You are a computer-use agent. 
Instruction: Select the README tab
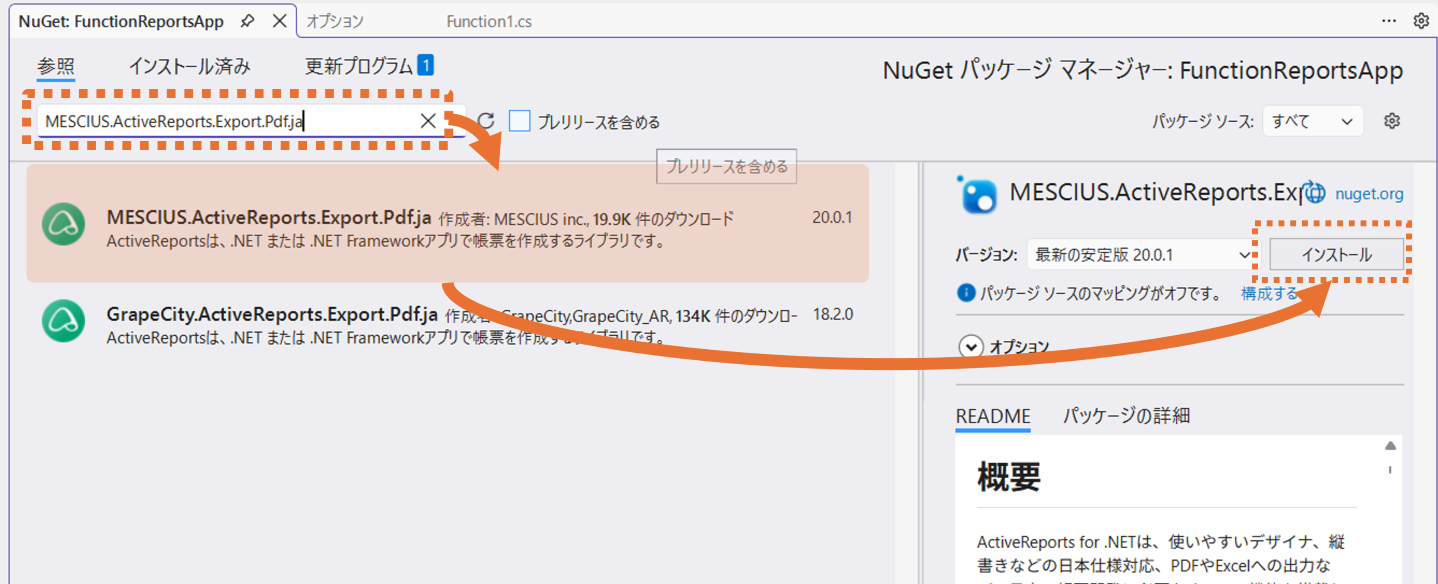pyautogui.click(x=992, y=416)
